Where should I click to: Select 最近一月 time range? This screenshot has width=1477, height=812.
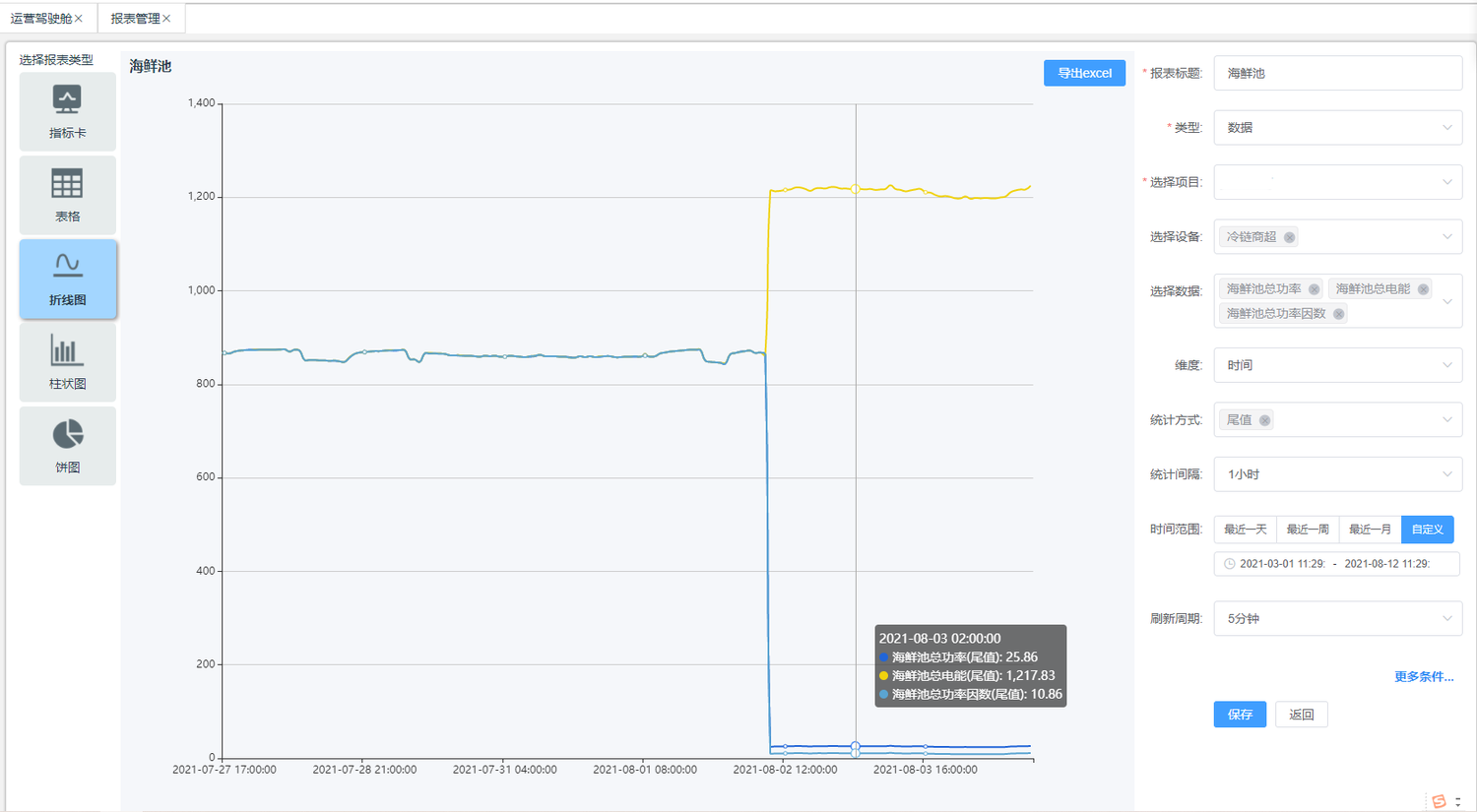click(1370, 530)
